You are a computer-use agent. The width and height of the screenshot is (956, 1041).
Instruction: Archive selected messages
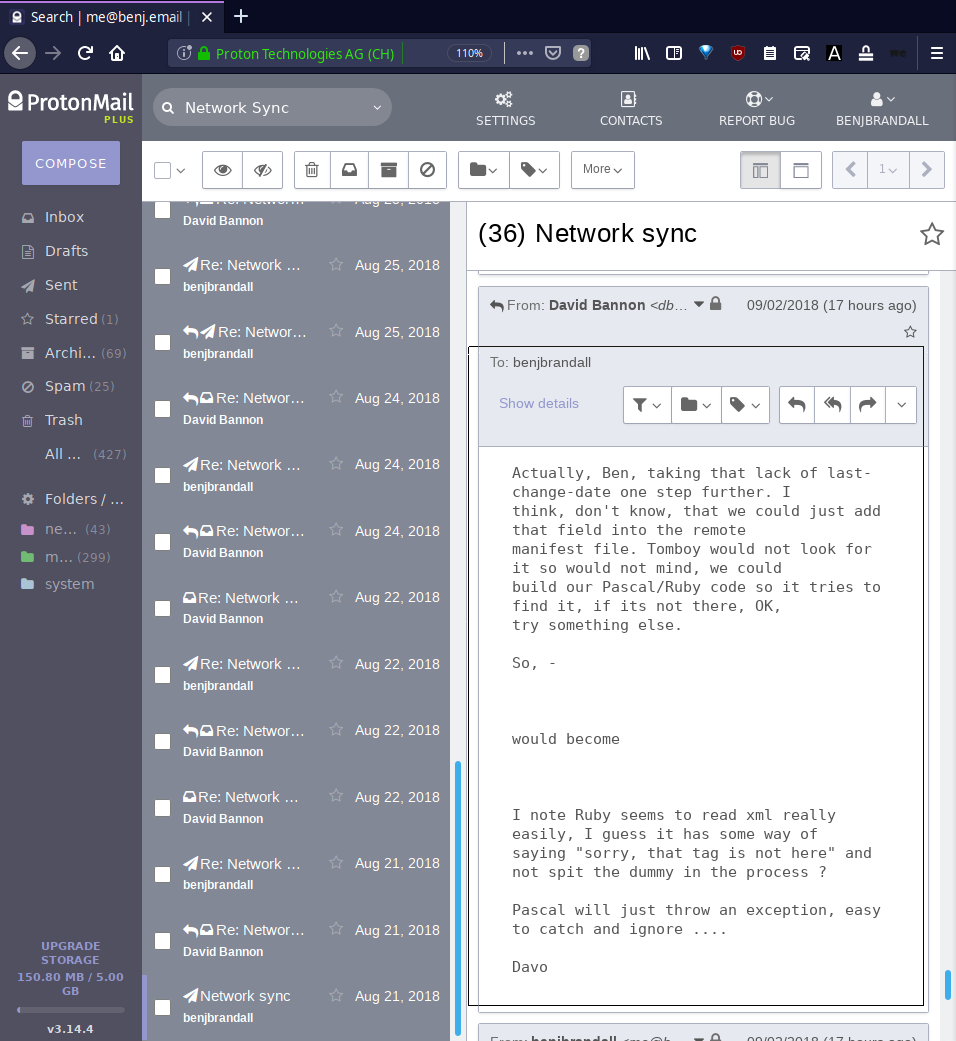point(388,170)
